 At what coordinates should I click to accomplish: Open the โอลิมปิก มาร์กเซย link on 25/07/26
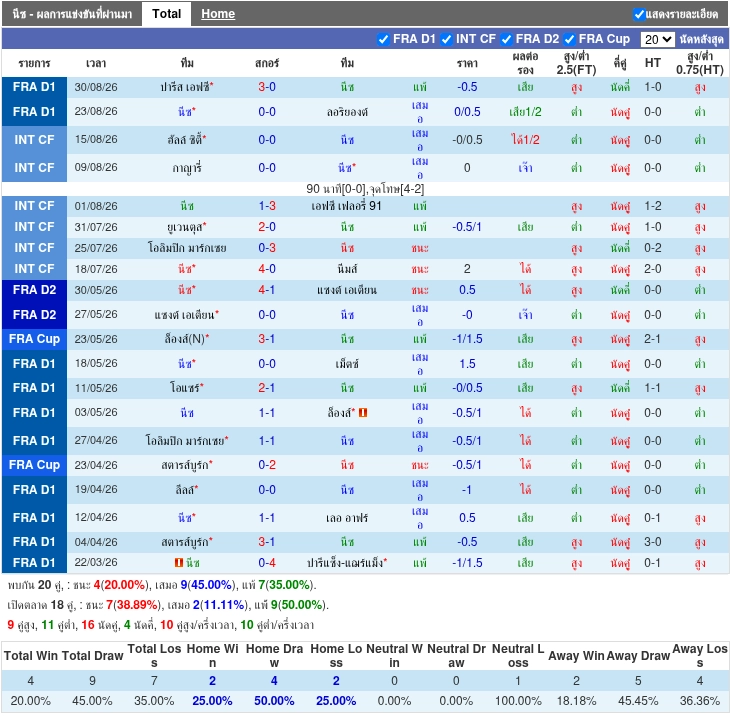coord(187,248)
